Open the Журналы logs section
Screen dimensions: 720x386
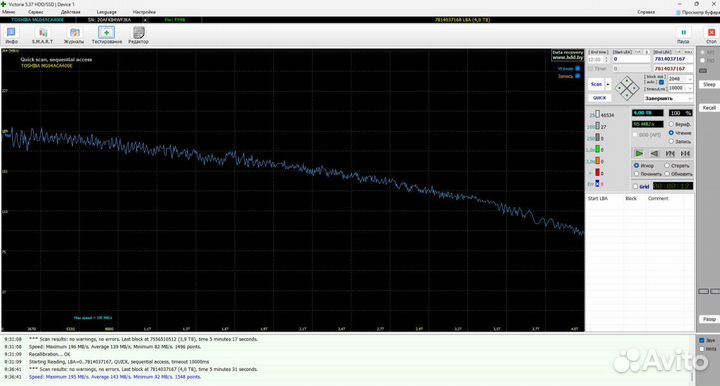coord(74,35)
